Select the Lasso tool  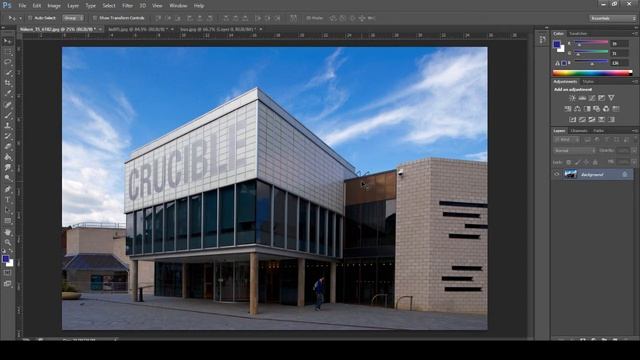[7, 62]
